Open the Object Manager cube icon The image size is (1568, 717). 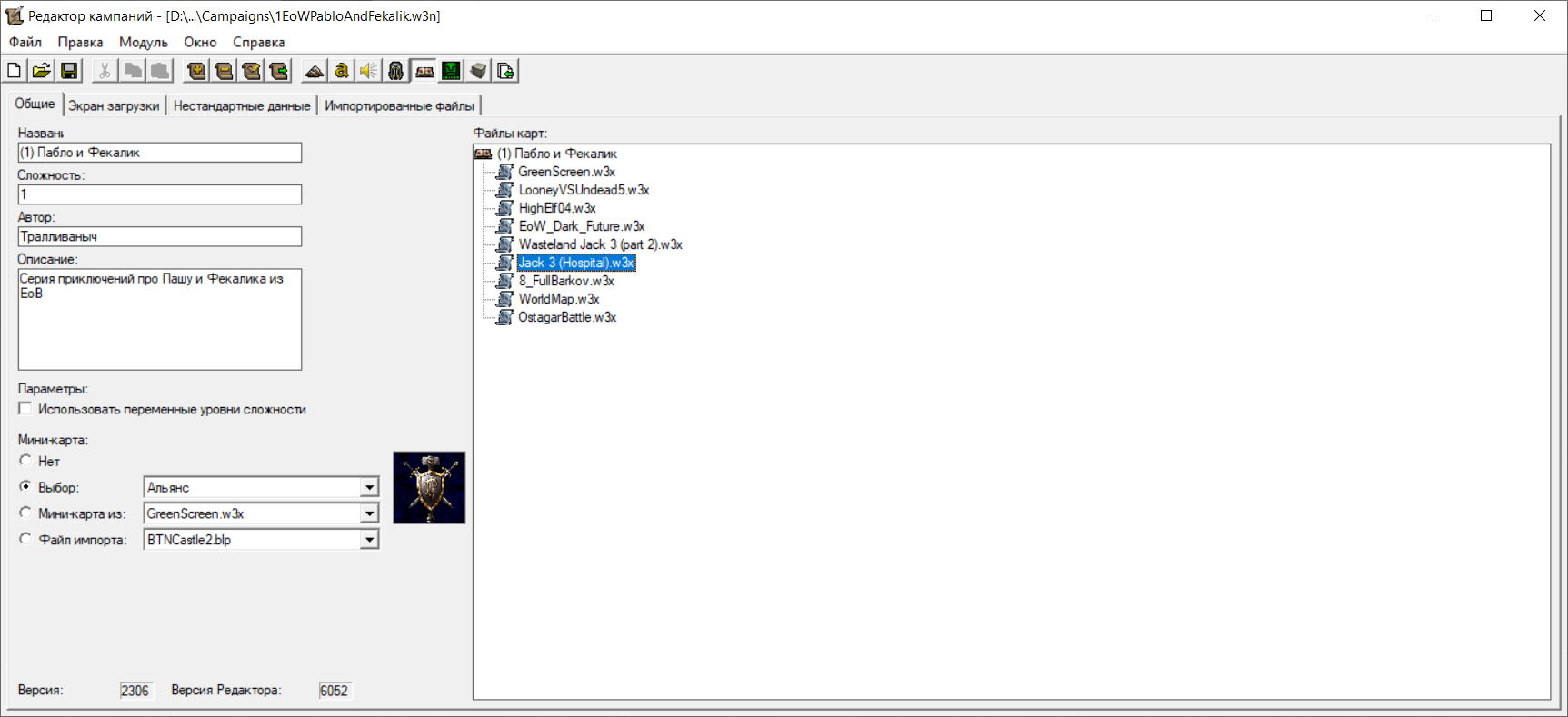pyautogui.click(x=478, y=71)
